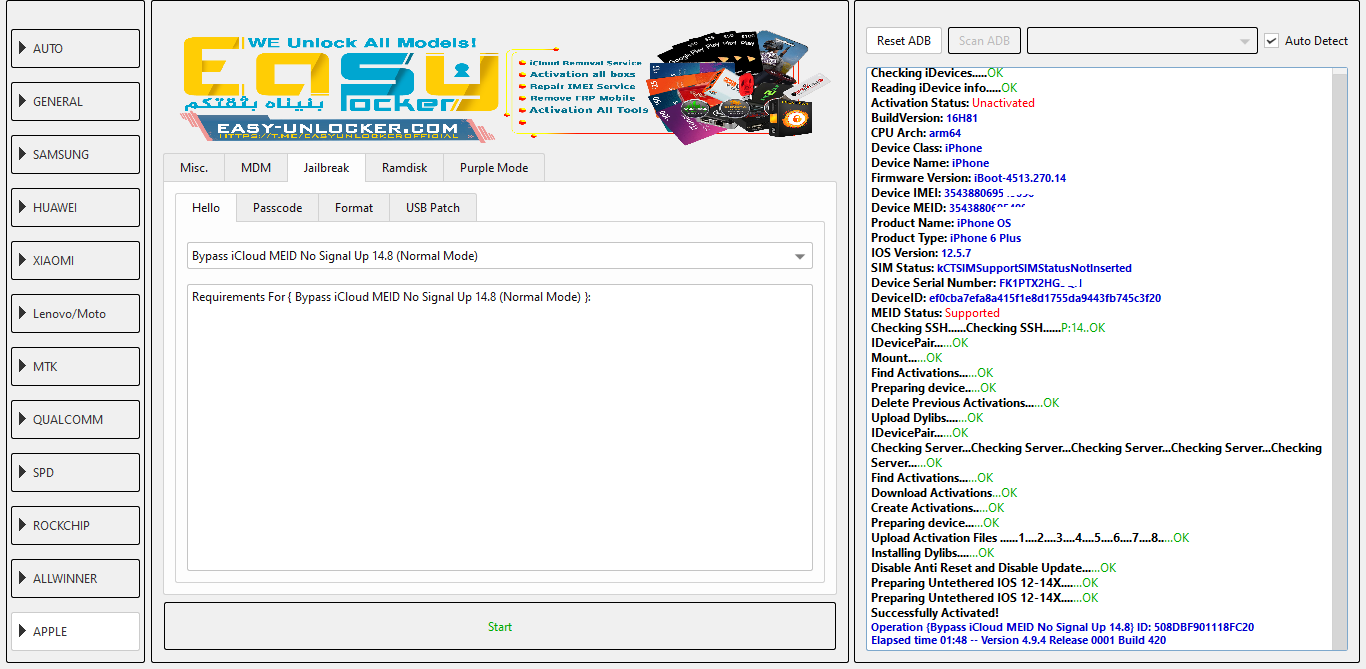Open the USB Patch sub-tab

click(433, 208)
